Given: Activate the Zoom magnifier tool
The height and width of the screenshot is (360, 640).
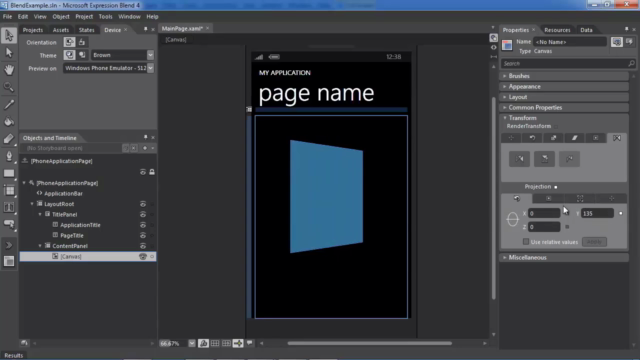Looking at the screenshot, I should [x=9, y=87].
